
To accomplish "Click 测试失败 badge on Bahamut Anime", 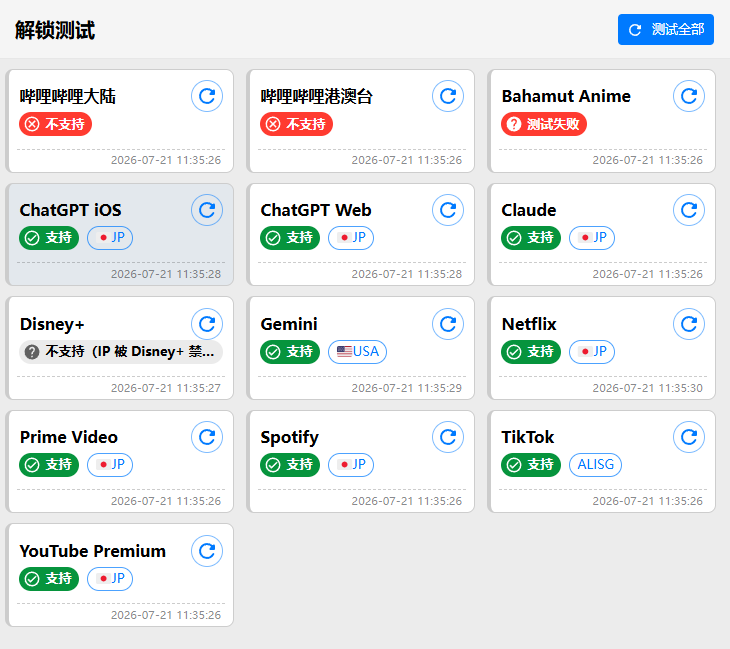I will pos(544,124).
